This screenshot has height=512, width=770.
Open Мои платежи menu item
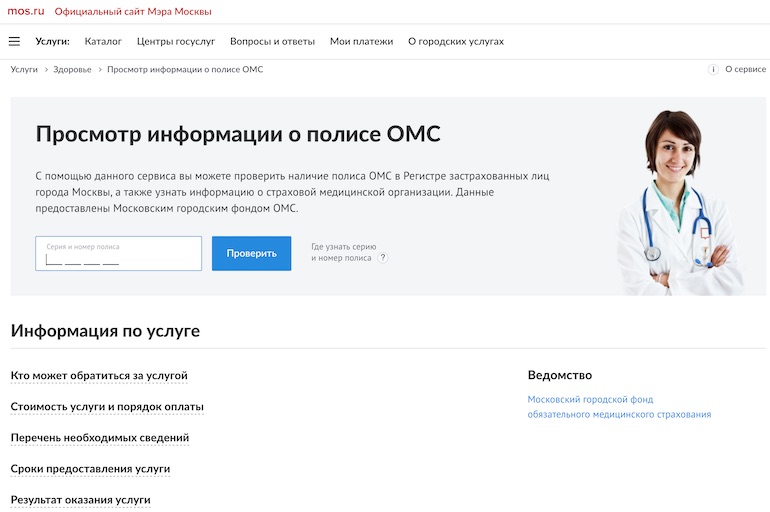(x=361, y=41)
